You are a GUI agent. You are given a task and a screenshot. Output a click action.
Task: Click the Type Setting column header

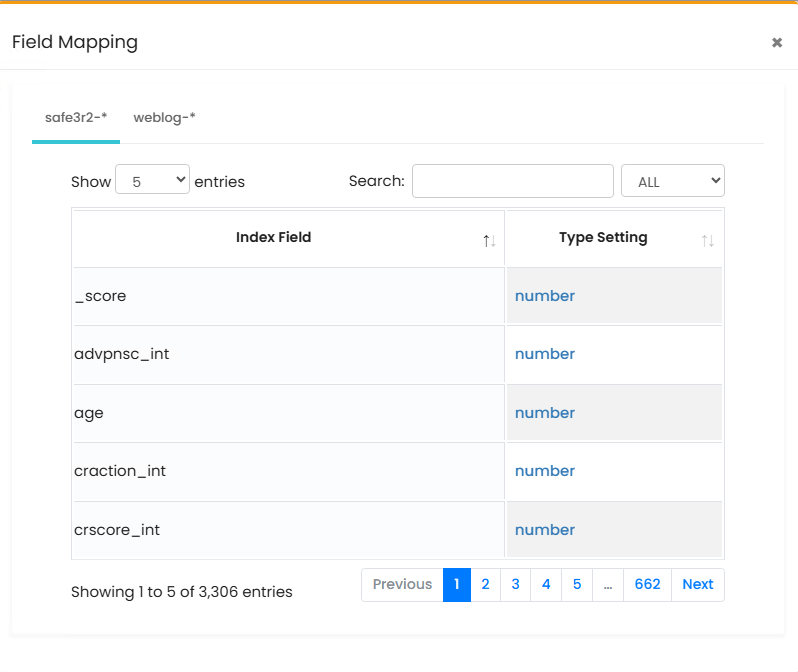[x=614, y=238]
